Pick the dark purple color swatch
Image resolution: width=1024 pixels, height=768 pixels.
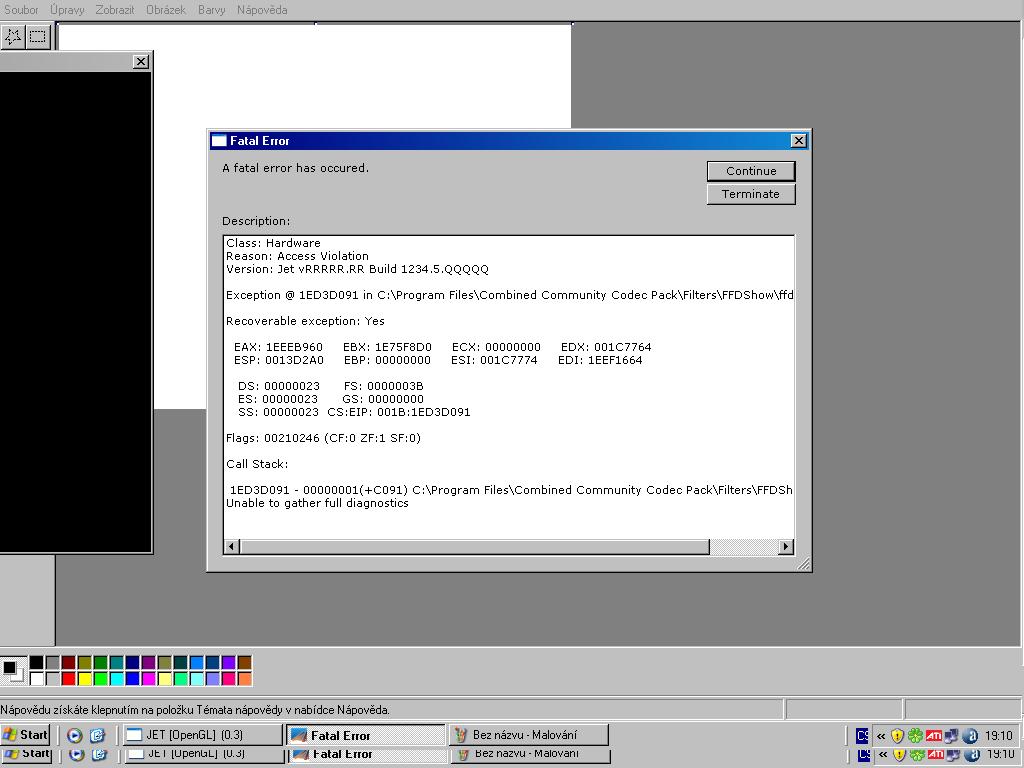tap(148, 663)
